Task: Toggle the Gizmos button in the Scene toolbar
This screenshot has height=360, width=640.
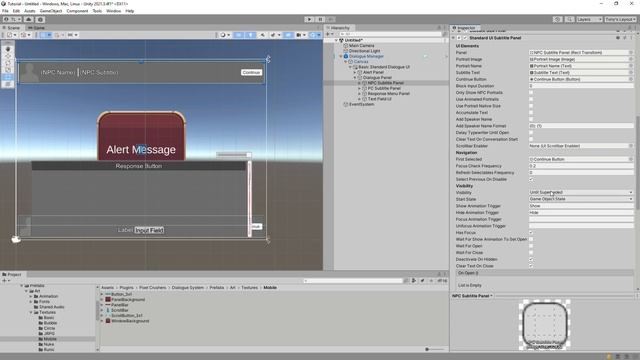Action: click(x=315, y=35)
